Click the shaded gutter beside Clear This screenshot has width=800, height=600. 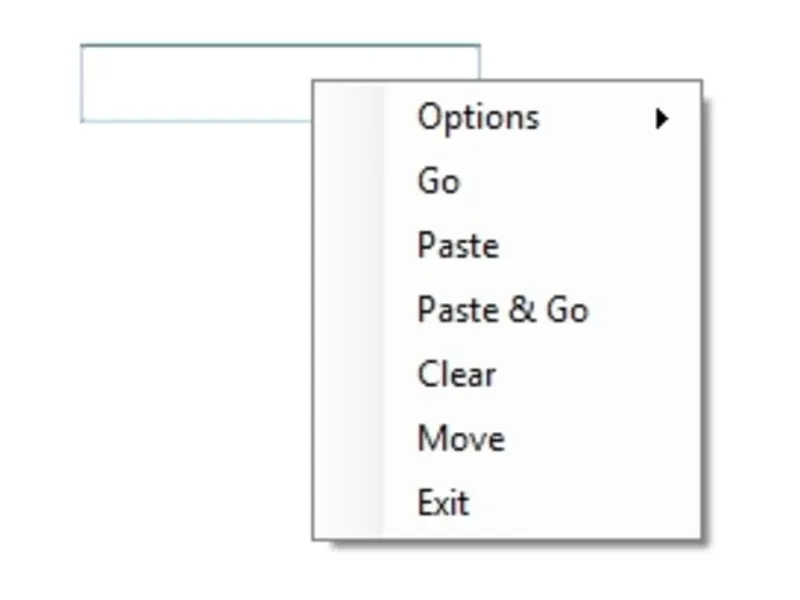[x=350, y=375]
